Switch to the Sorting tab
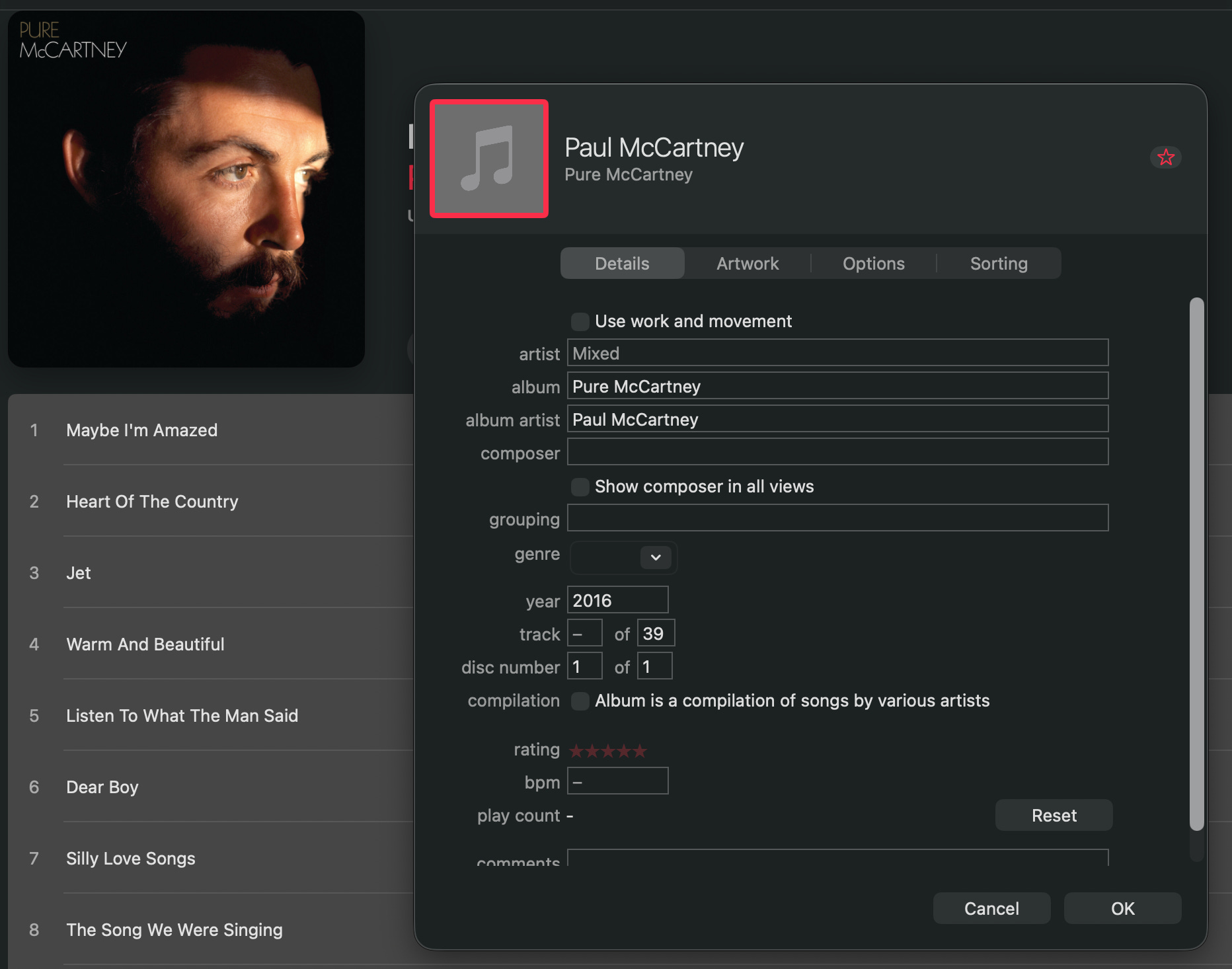1232x969 pixels. [999, 263]
